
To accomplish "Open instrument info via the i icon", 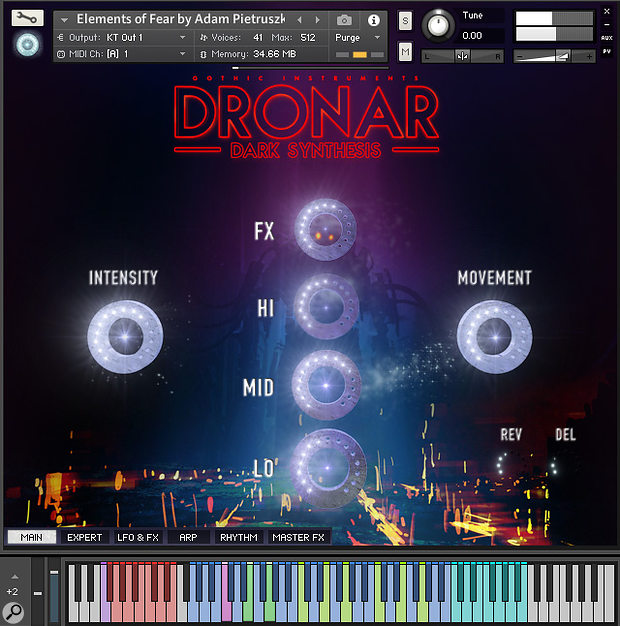I will 374,20.
